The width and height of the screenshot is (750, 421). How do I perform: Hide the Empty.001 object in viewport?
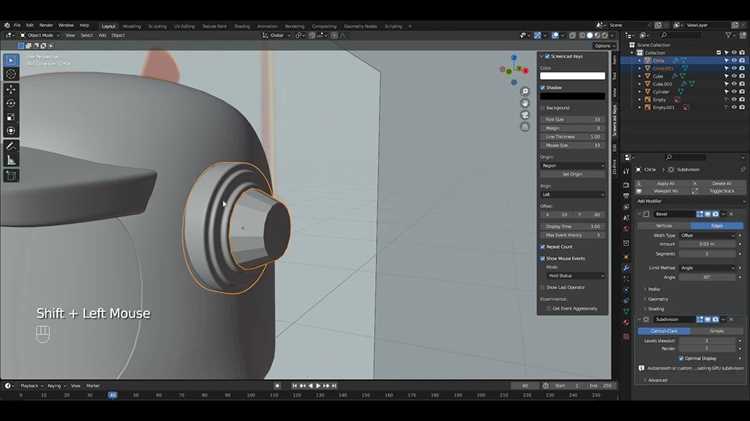[x=734, y=108]
